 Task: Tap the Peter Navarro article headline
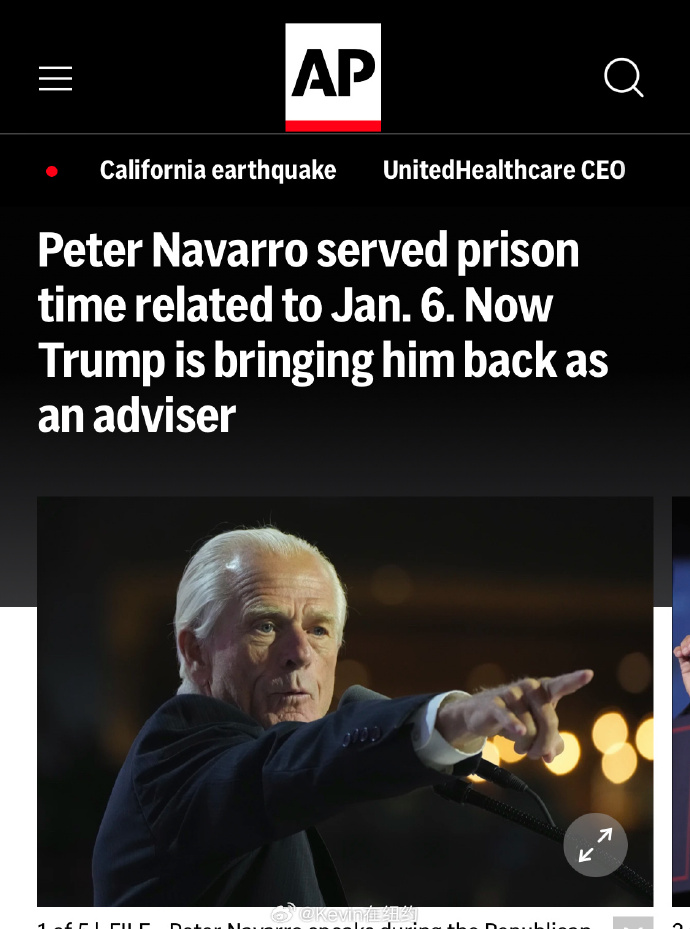coord(323,332)
